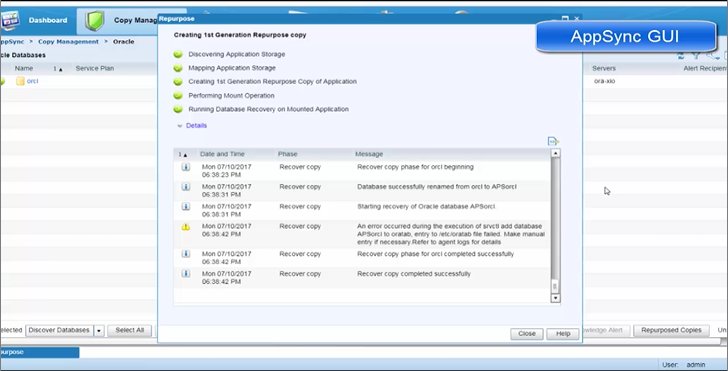Click the Name column header in databases list
This screenshot has width=728, height=371.
click(x=24, y=68)
